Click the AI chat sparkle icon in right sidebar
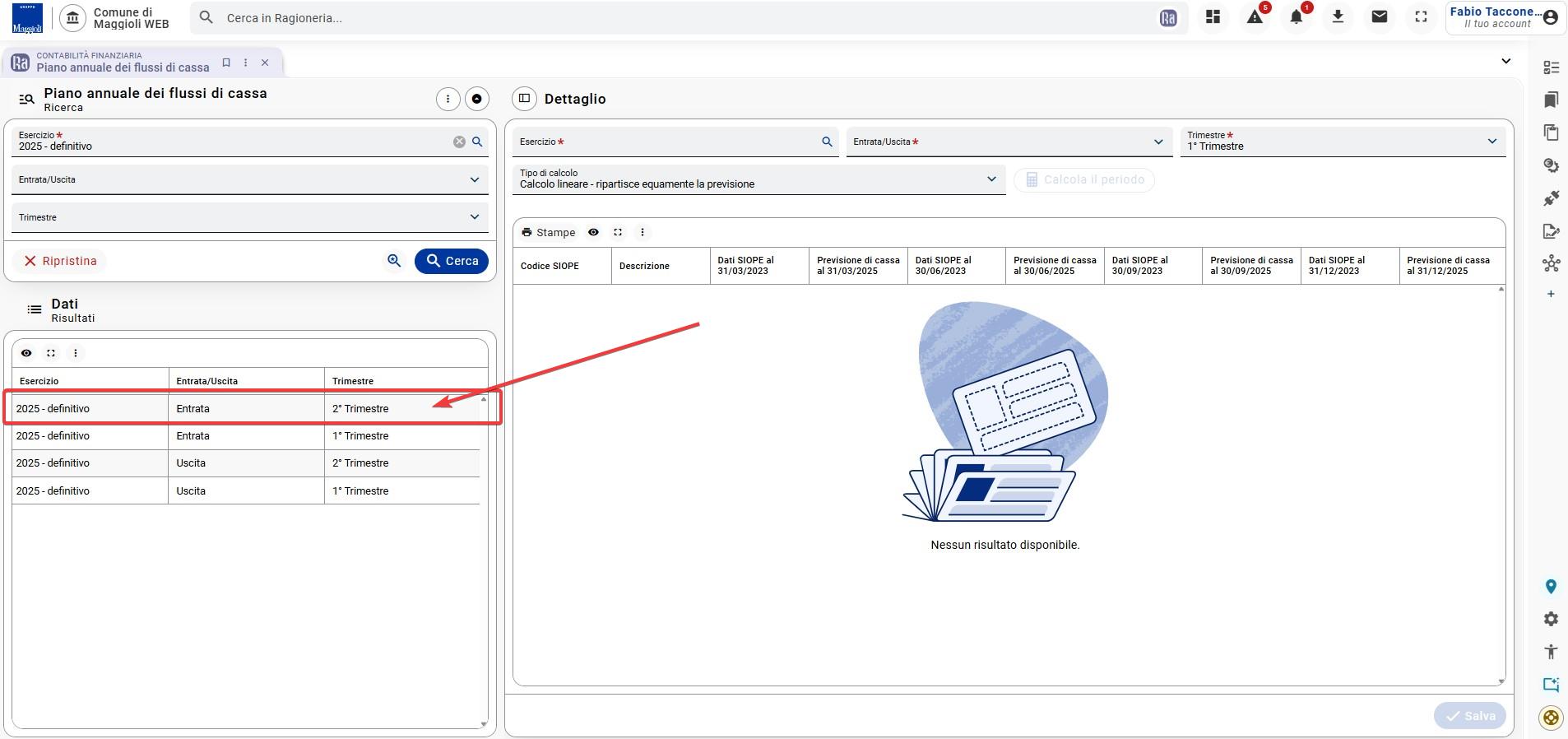This screenshot has height=739, width=1568. pos(1551,684)
